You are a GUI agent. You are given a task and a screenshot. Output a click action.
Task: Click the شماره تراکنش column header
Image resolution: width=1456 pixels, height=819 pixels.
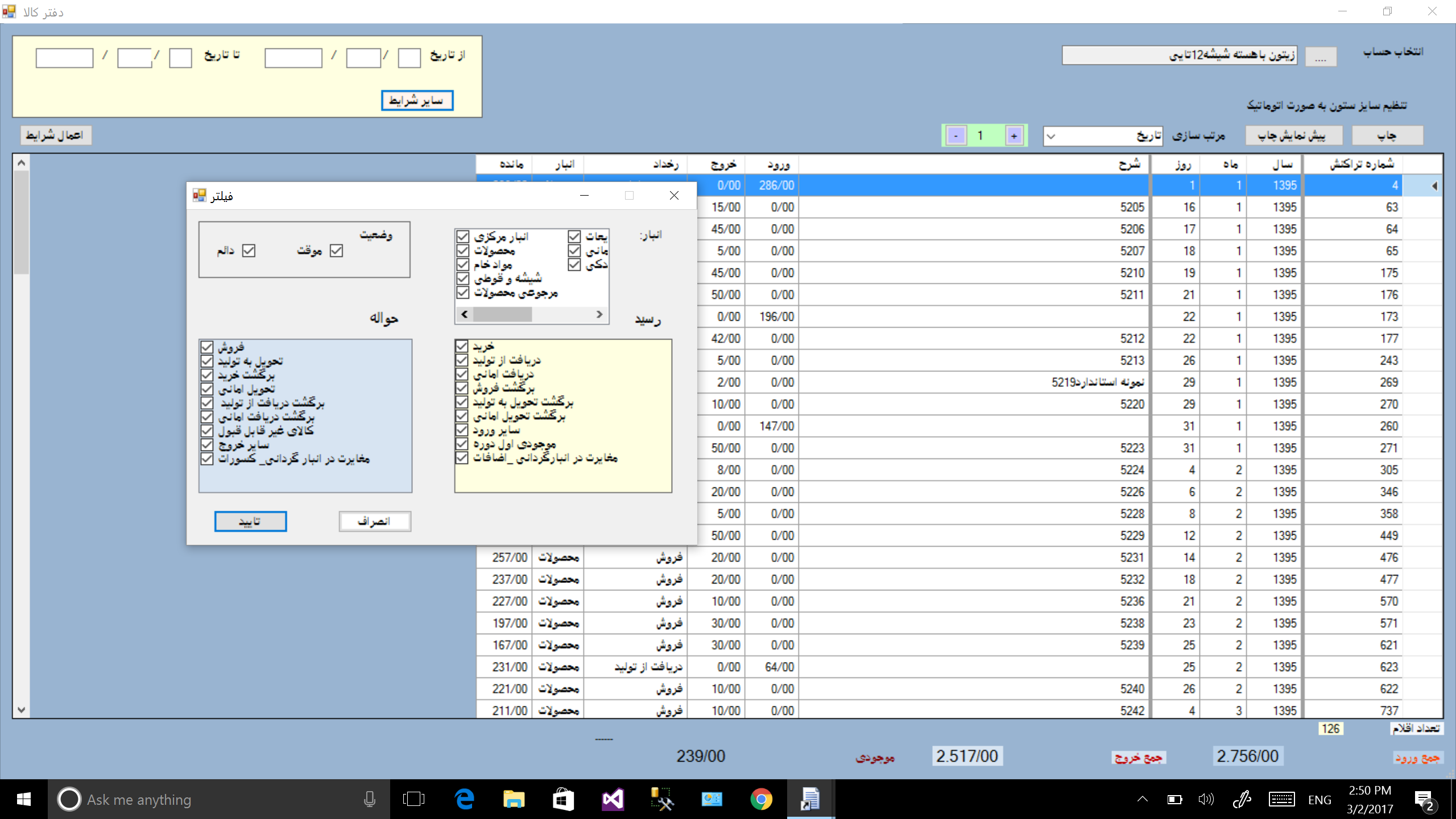click(1361, 164)
